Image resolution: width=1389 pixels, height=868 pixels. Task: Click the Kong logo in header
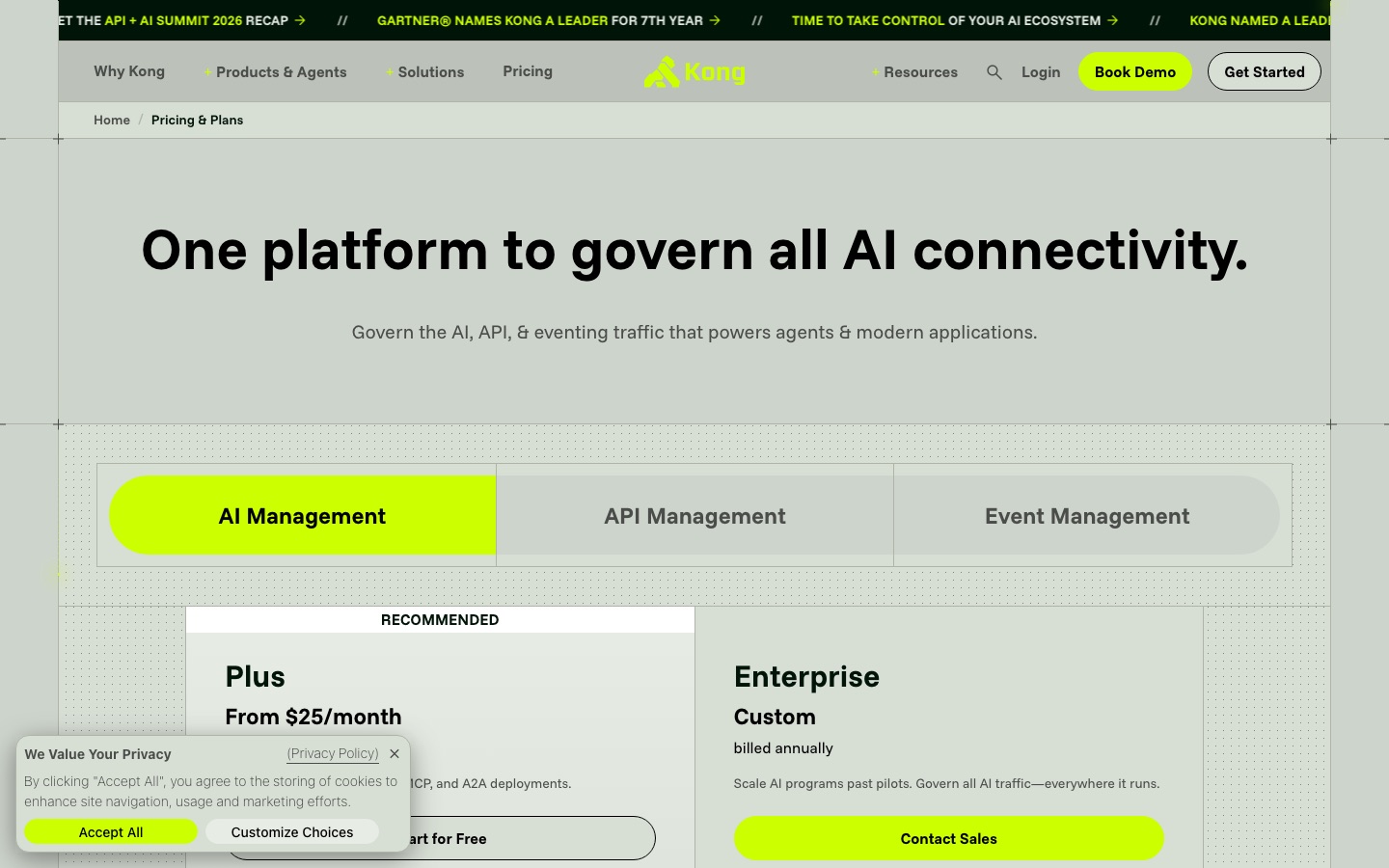tap(694, 72)
